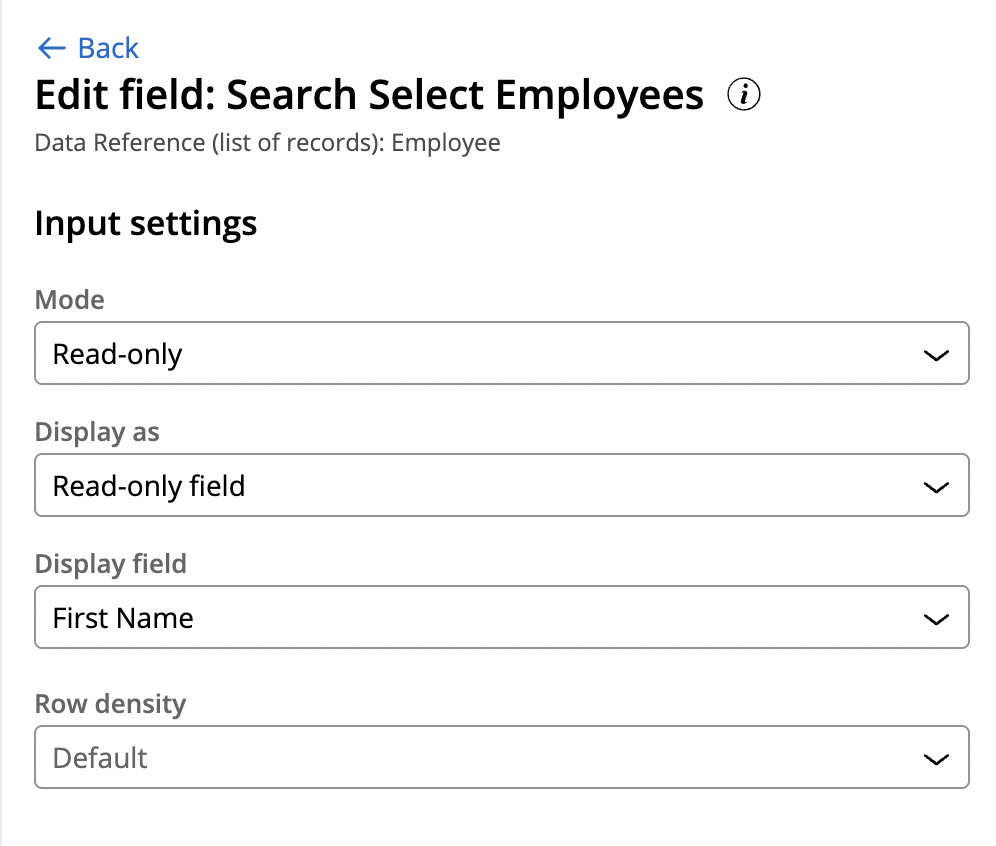Click the Edit field: Search Select Employees heading
Image resolution: width=996 pixels, height=846 pixels.
coord(369,96)
